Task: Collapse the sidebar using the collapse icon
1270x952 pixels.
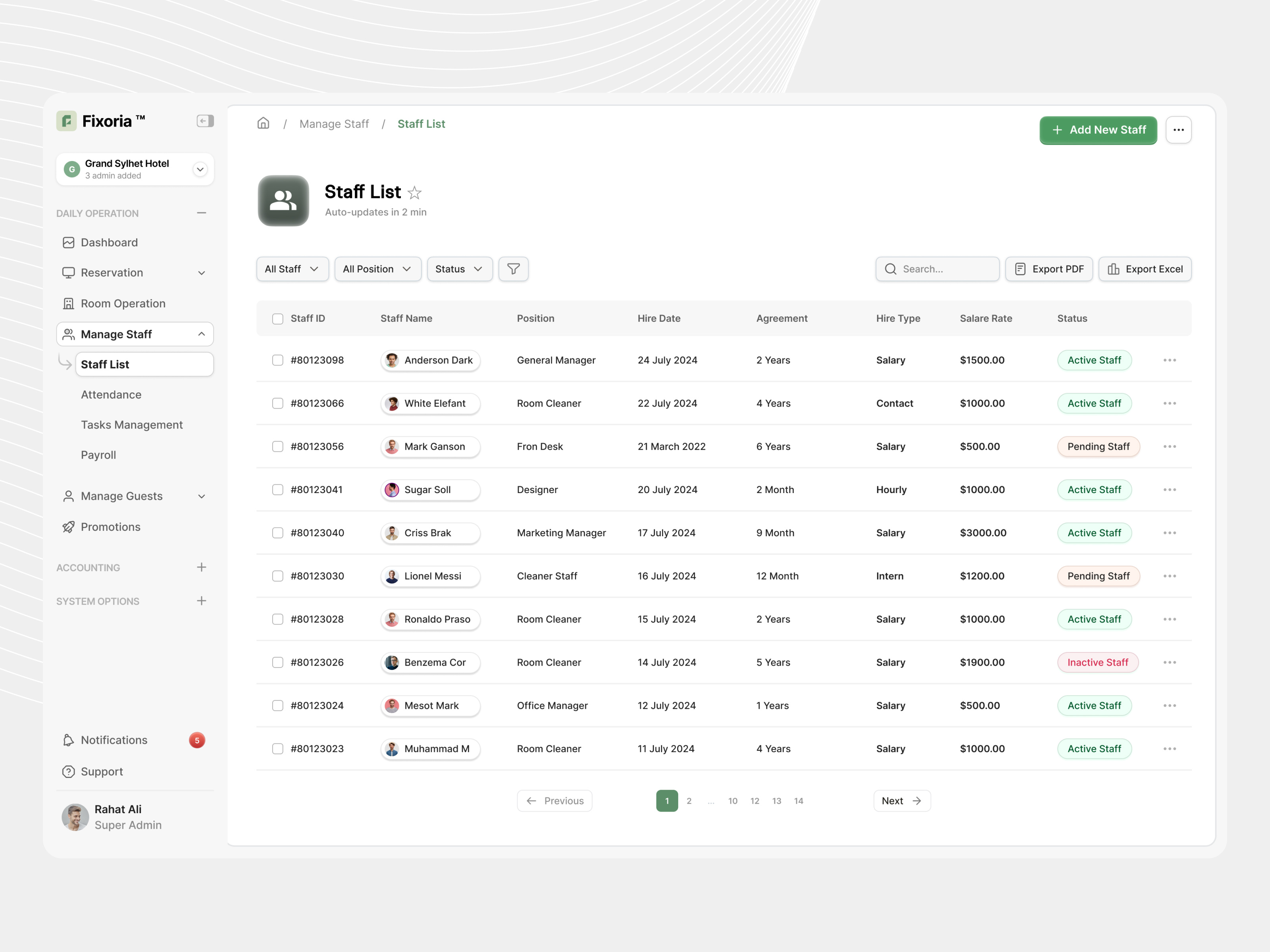Action: coord(204,121)
